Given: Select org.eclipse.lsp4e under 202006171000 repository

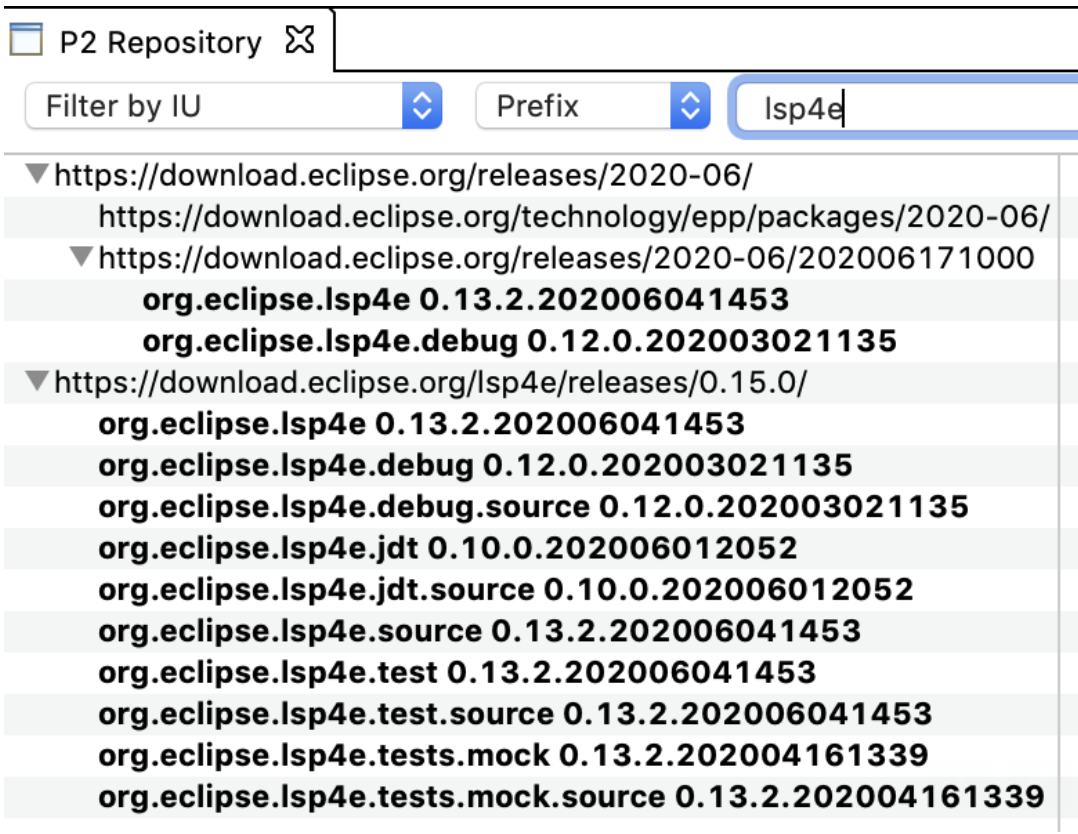Looking at the screenshot, I should 465,299.
